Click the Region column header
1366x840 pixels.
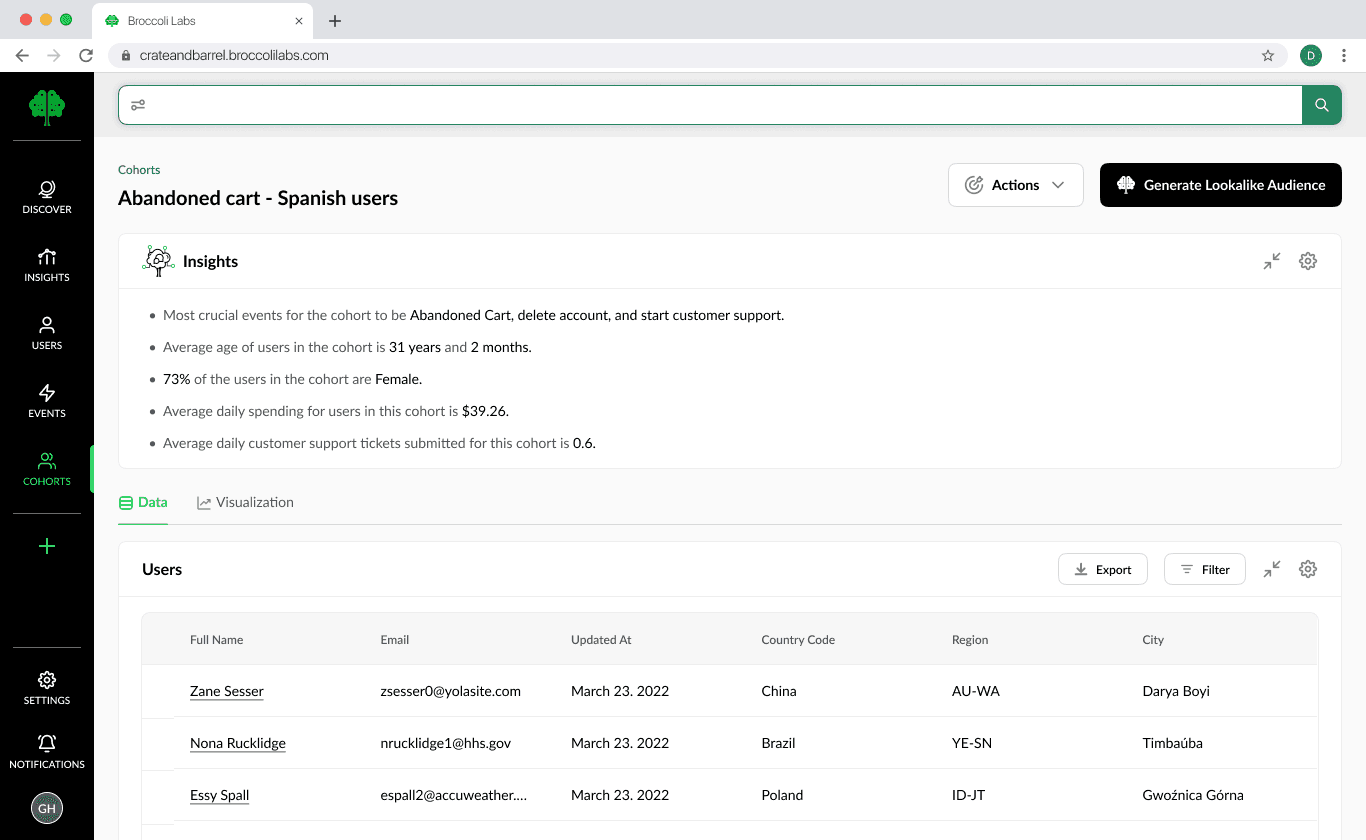pyautogui.click(x=970, y=640)
